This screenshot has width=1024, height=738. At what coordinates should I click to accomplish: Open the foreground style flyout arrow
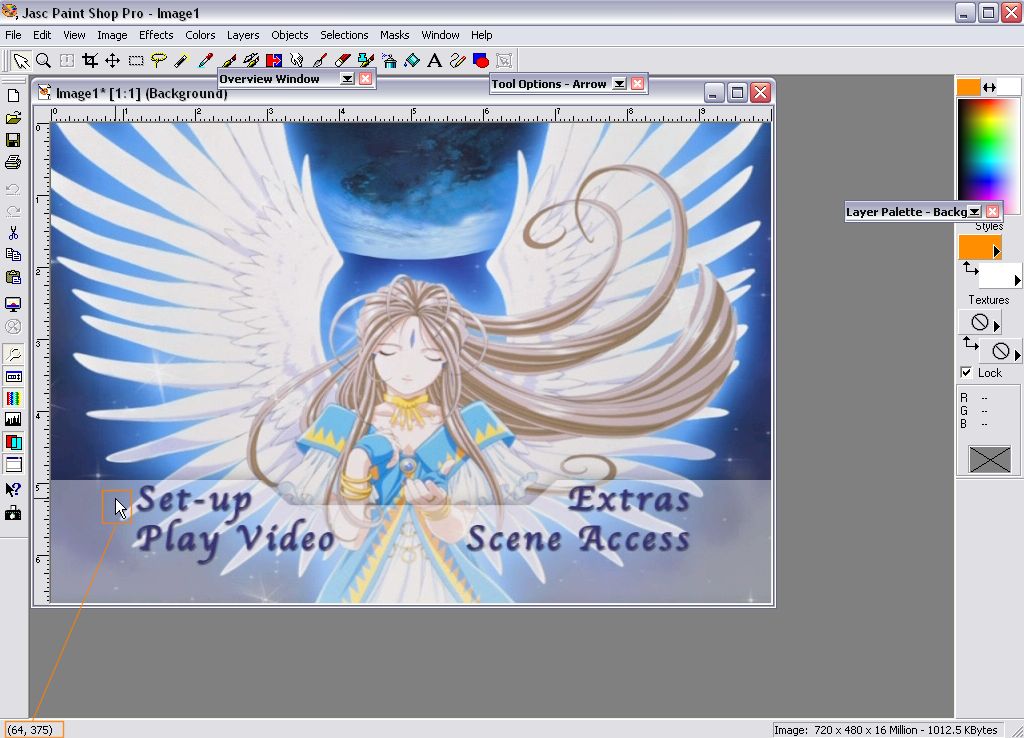click(996, 252)
